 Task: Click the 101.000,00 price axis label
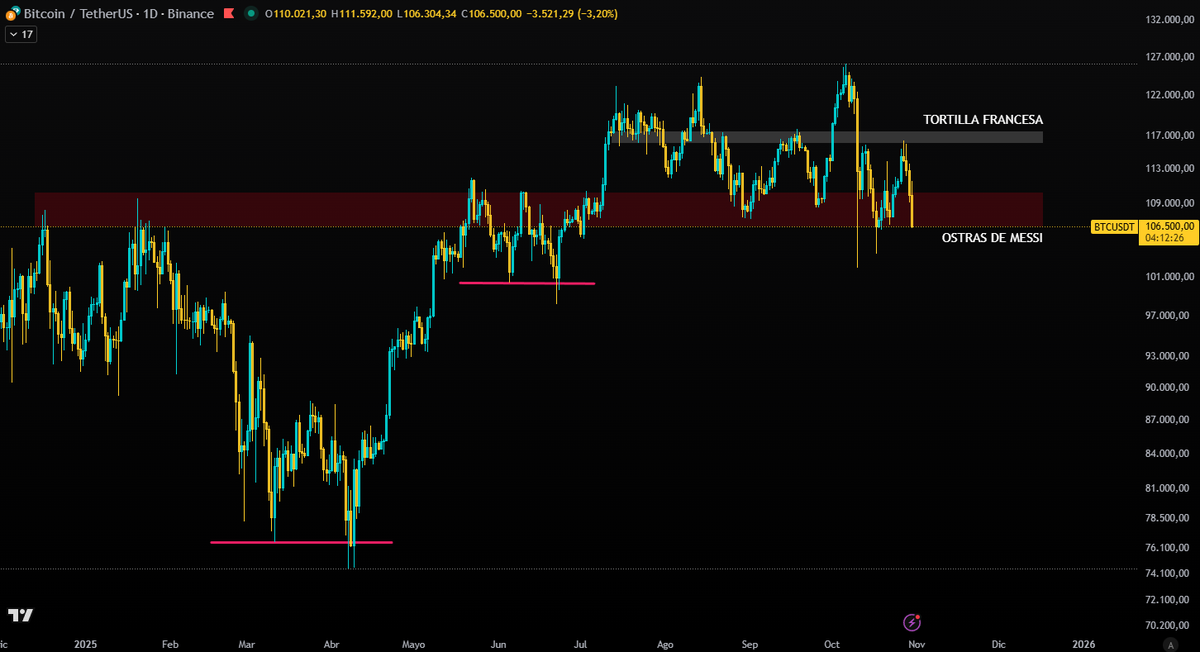tap(1168, 277)
